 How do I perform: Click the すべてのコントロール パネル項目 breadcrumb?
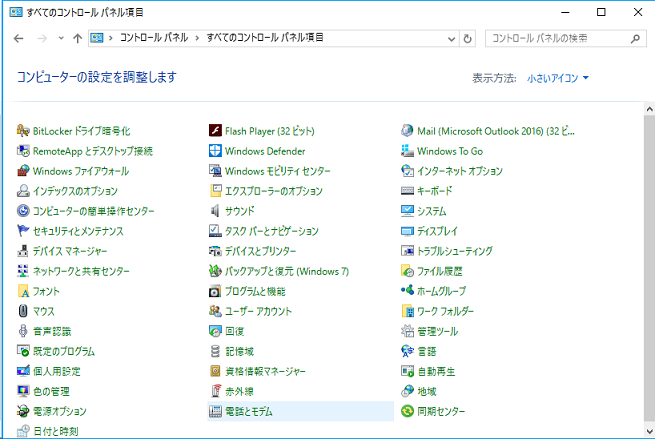pos(265,38)
